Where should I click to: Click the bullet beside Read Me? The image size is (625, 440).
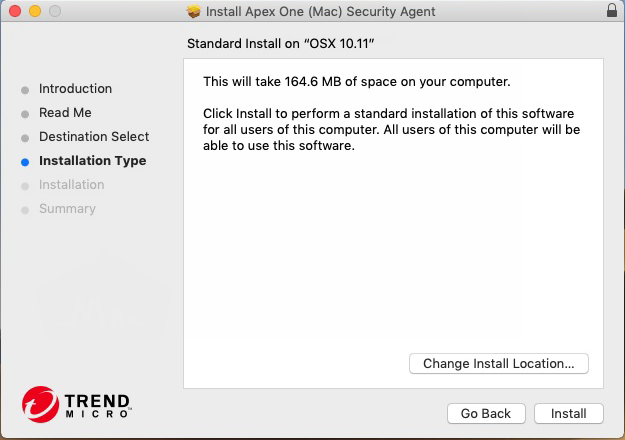25,113
